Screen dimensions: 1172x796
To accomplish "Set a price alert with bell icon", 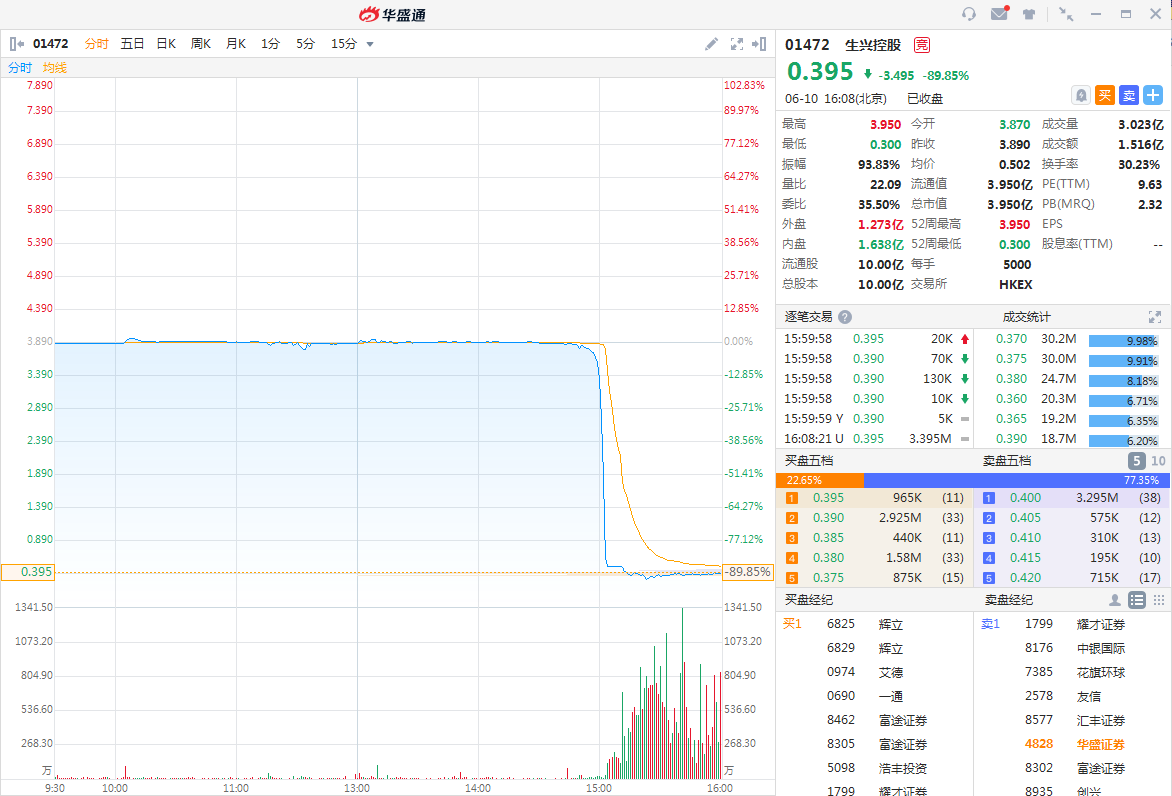I will (1081, 95).
